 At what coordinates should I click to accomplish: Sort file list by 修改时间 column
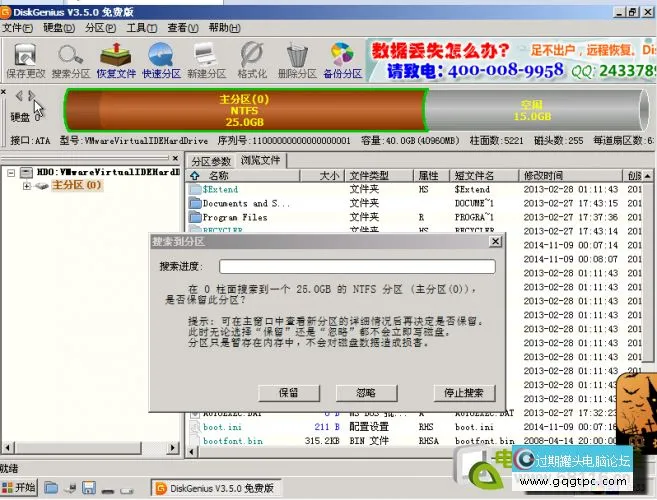[x=571, y=176]
